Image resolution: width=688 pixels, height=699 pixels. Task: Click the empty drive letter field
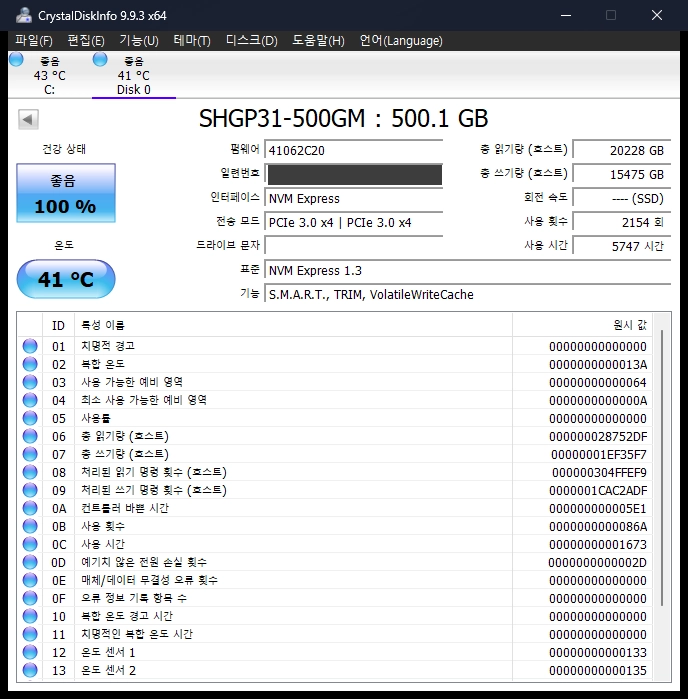tap(354, 245)
